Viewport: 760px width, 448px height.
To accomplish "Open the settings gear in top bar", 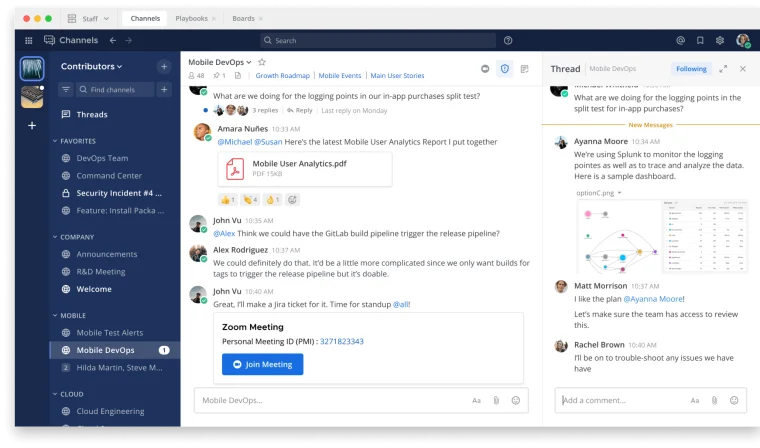I will (x=720, y=40).
